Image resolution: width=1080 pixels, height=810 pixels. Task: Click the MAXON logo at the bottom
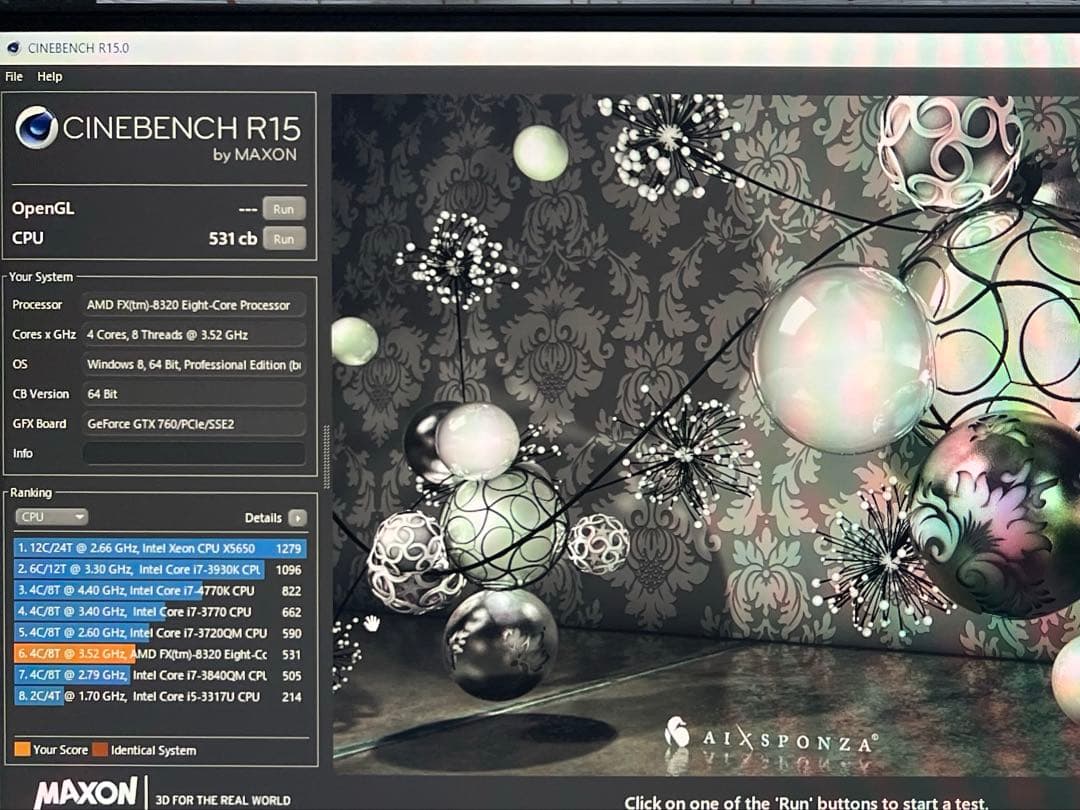pyautogui.click(x=86, y=793)
